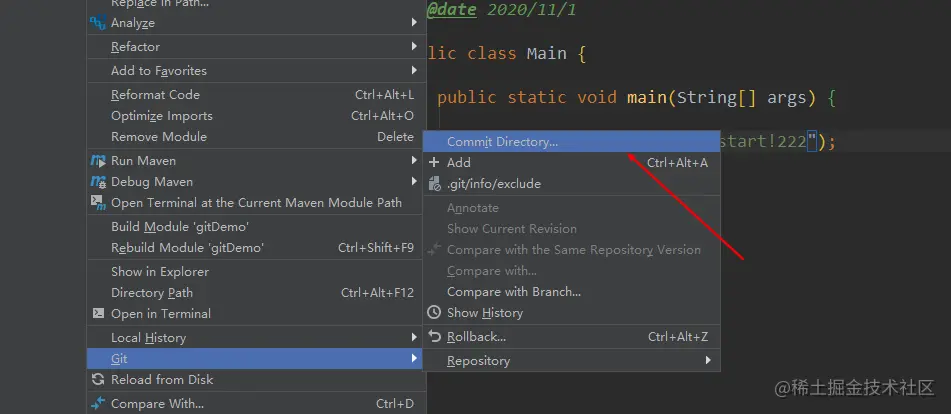Select Commit Directory... in the Git submenu

(571, 142)
